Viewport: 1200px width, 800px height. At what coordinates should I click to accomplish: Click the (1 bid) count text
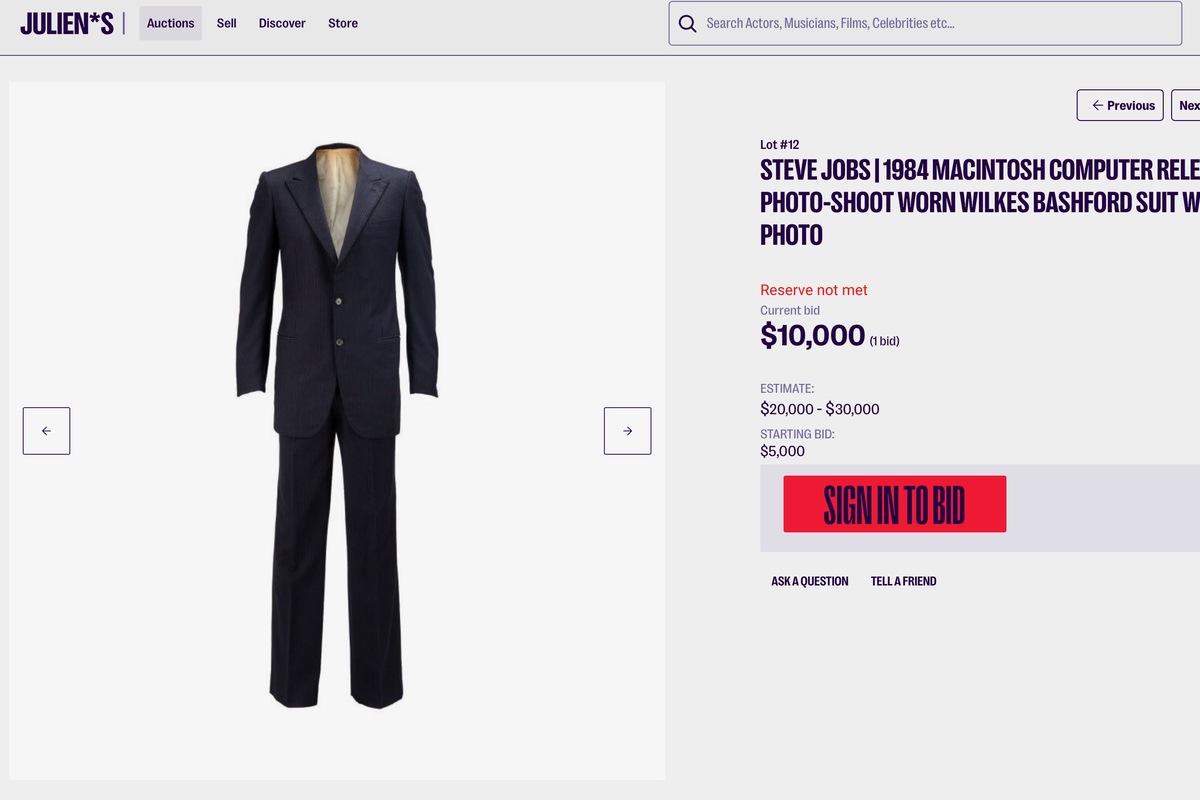pyautogui.click(x=884, y=341)
